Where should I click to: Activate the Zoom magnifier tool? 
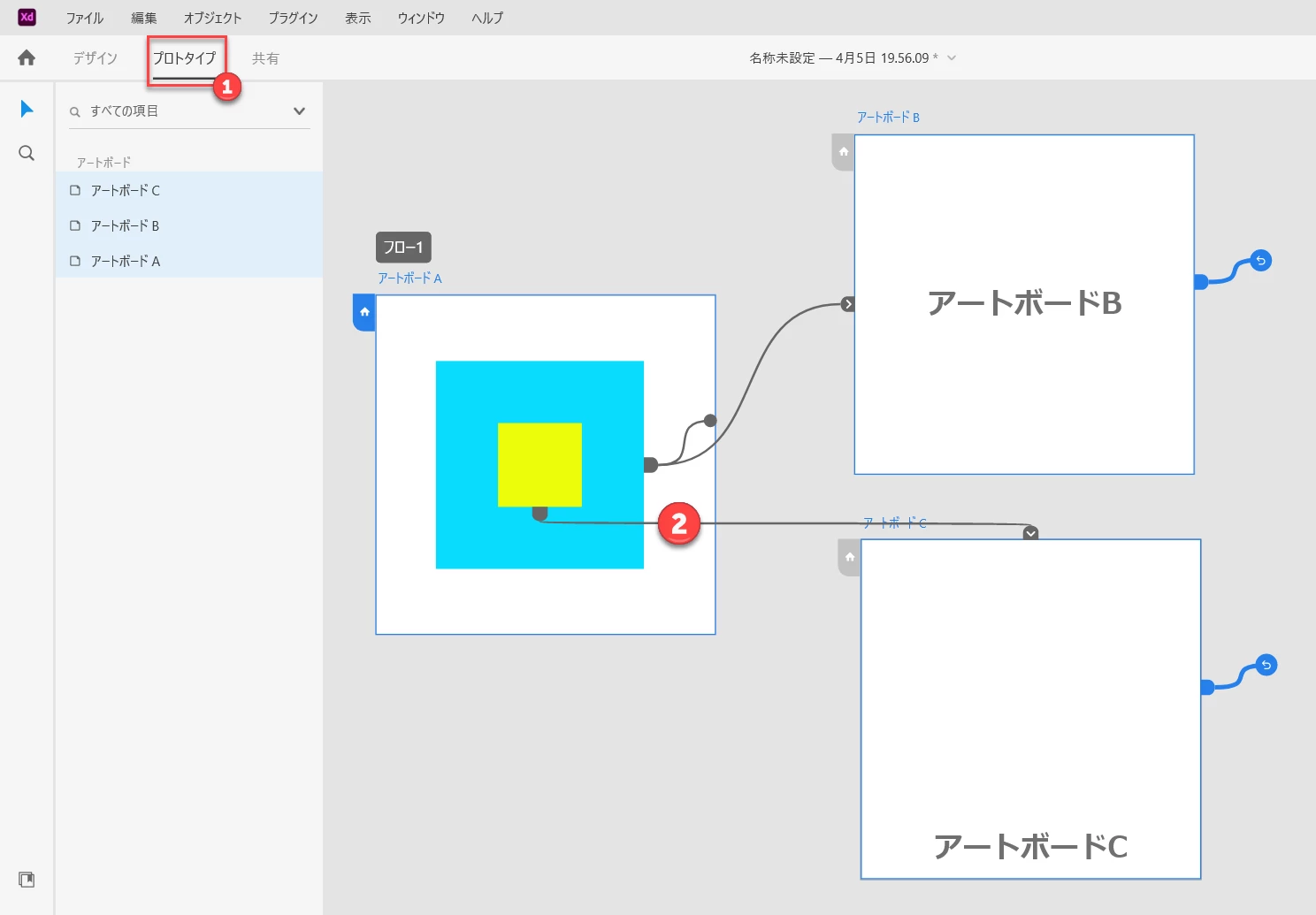tap(27, 153)
